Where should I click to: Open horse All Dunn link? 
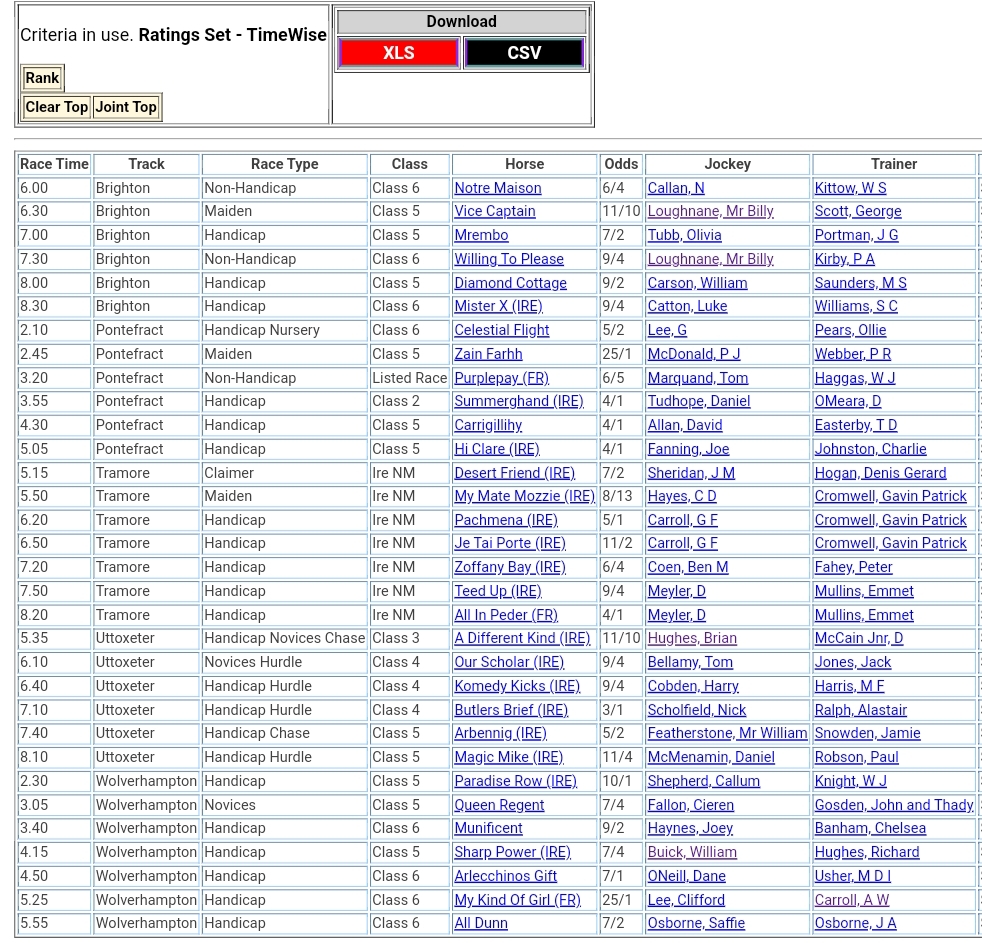click(480, 923)
